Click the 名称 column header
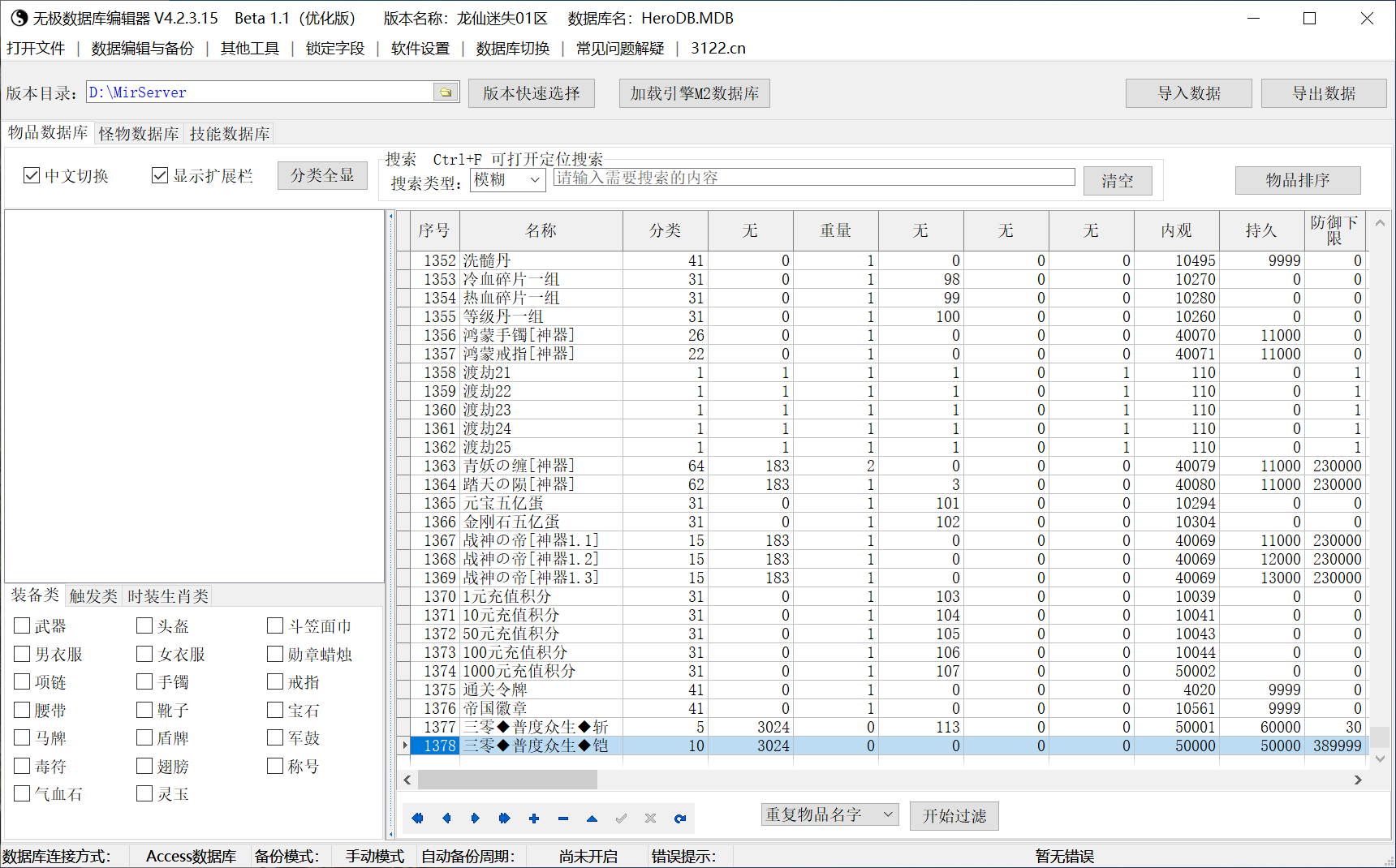The image size is (1396, 868). click(x=541, y=230)
